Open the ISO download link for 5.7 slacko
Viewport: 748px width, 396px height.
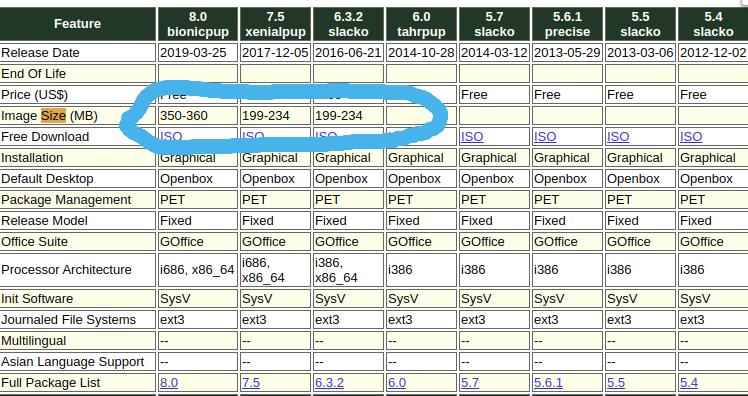[472, 137]
